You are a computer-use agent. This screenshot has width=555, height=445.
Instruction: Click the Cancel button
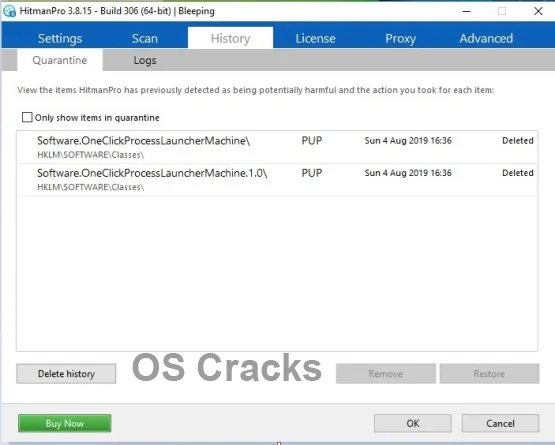[500, 423]
